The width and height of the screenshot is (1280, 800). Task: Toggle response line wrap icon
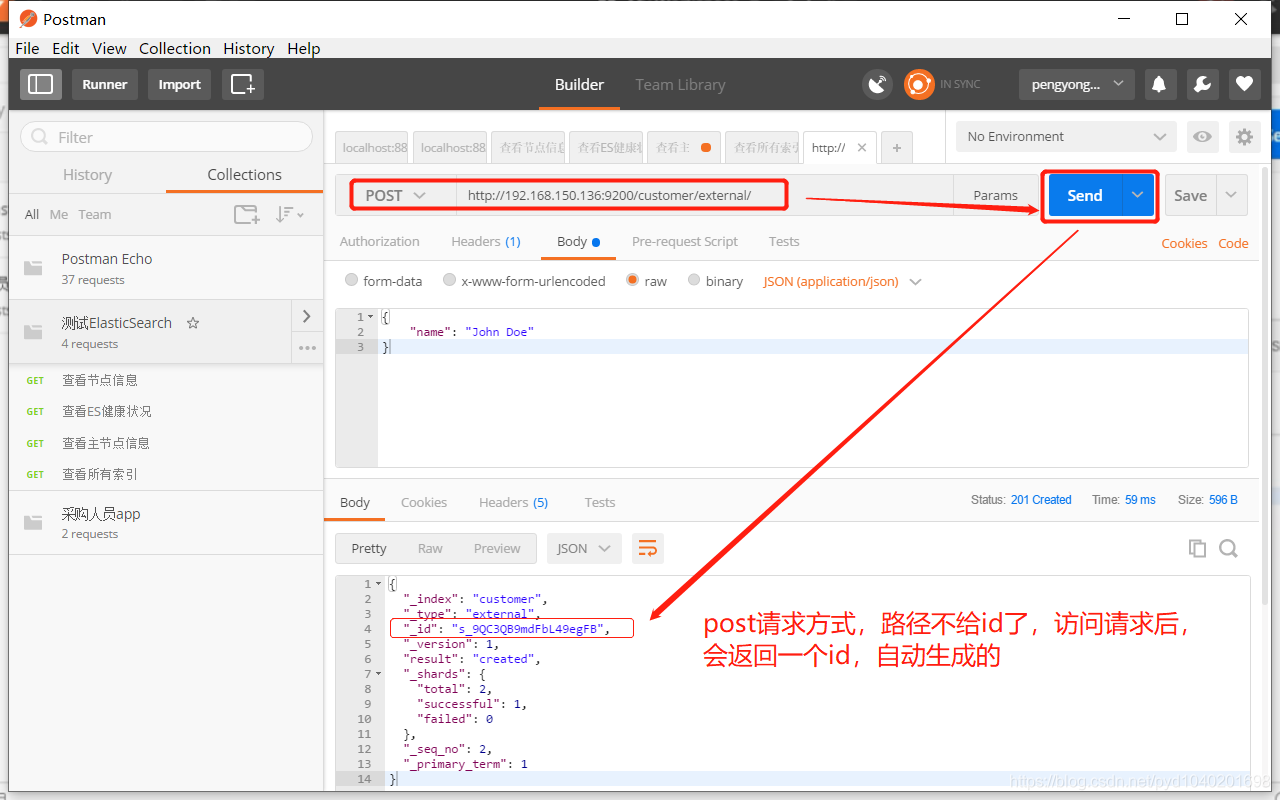coord(648,548)
